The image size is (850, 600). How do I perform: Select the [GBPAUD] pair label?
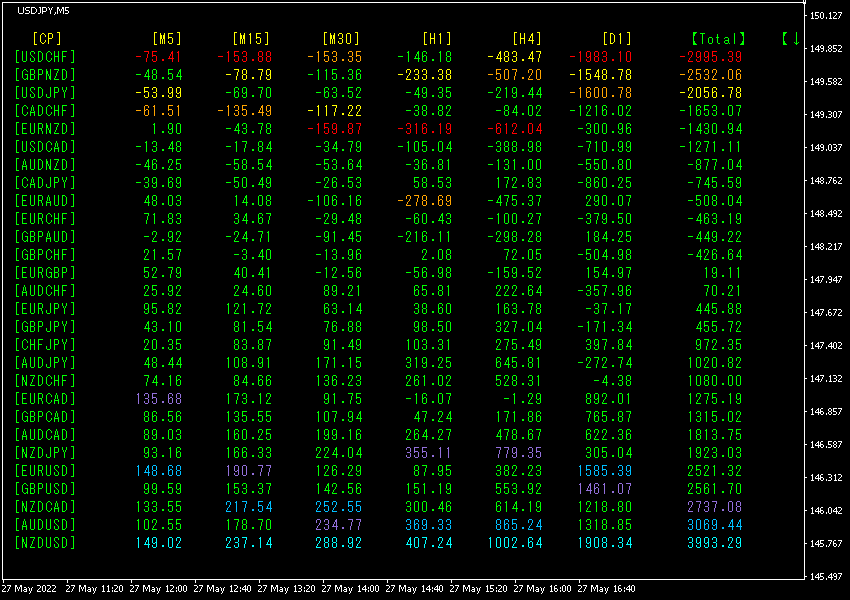point(45,237)
